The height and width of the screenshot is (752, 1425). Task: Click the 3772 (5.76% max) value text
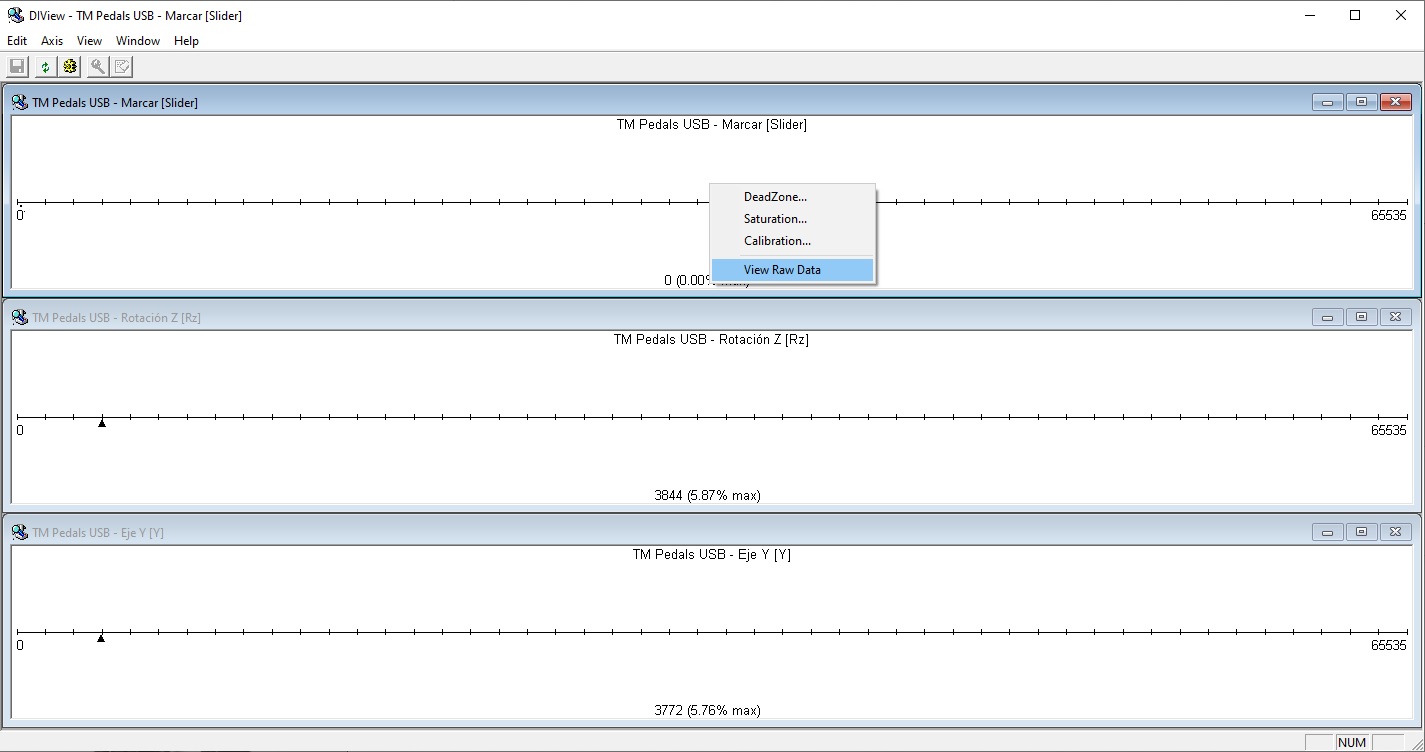[x=707, y=711]
